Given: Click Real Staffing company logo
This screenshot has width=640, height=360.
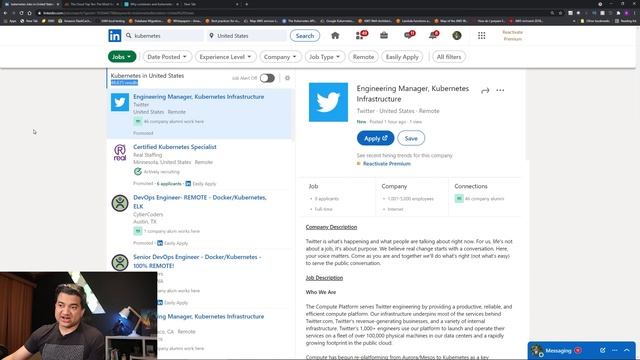Looking at the screenshot, I should point(120,152).
